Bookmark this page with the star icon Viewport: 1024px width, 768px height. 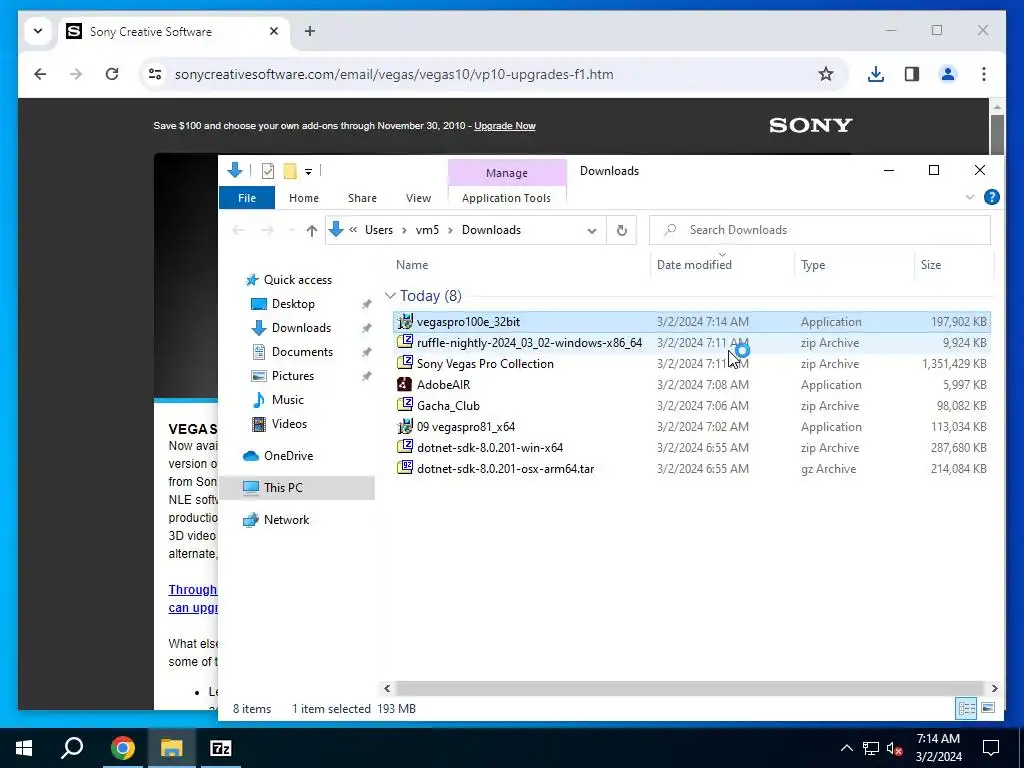point(826,74)
